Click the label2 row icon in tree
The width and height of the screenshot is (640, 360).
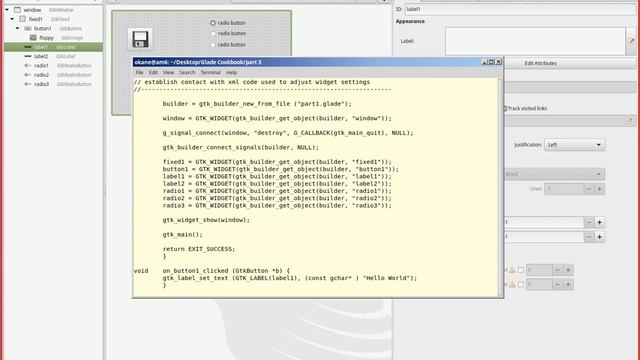28,56
